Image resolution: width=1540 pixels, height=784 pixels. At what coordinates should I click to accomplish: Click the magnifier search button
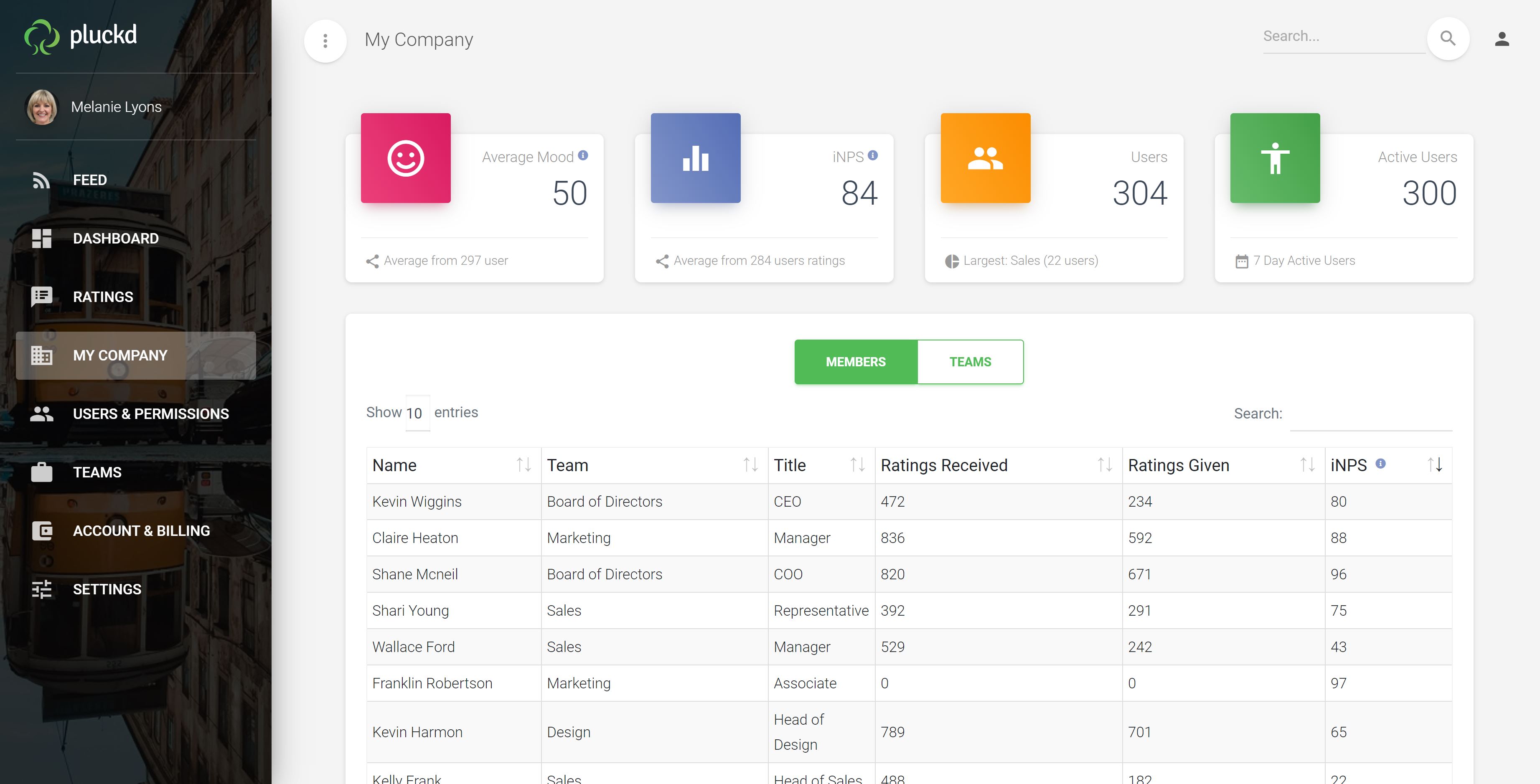pos(1448,38)
